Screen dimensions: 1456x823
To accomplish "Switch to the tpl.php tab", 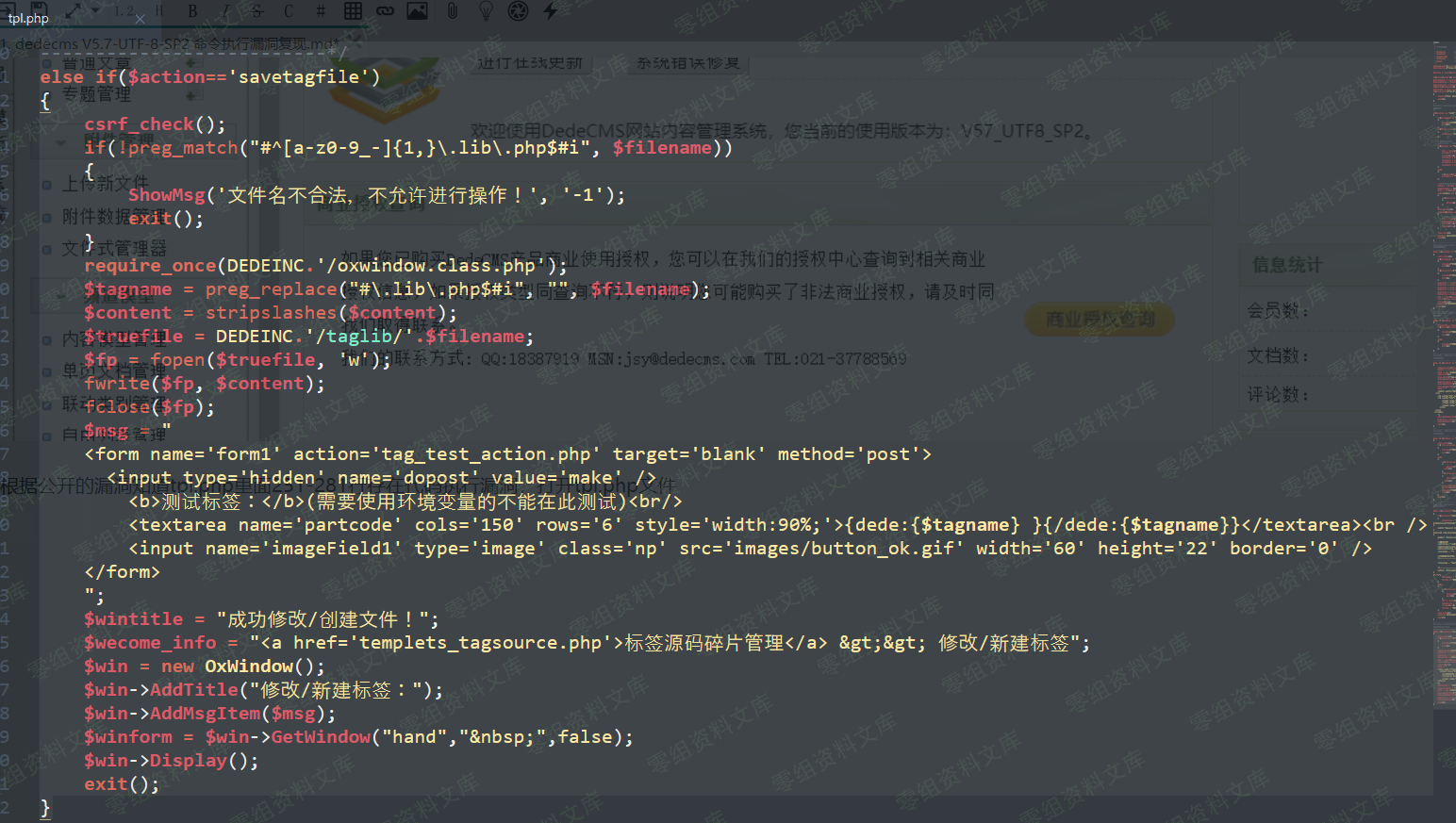I will 28,19.
